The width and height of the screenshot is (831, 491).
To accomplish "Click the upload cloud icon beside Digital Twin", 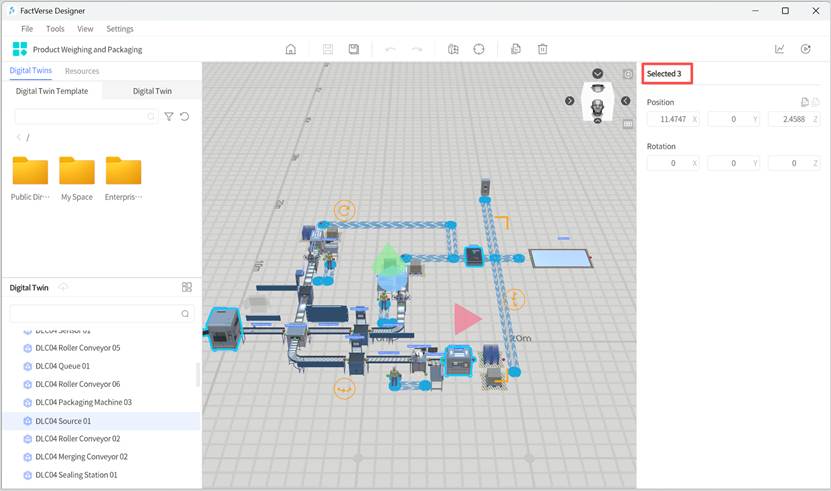I will [63, 287].
